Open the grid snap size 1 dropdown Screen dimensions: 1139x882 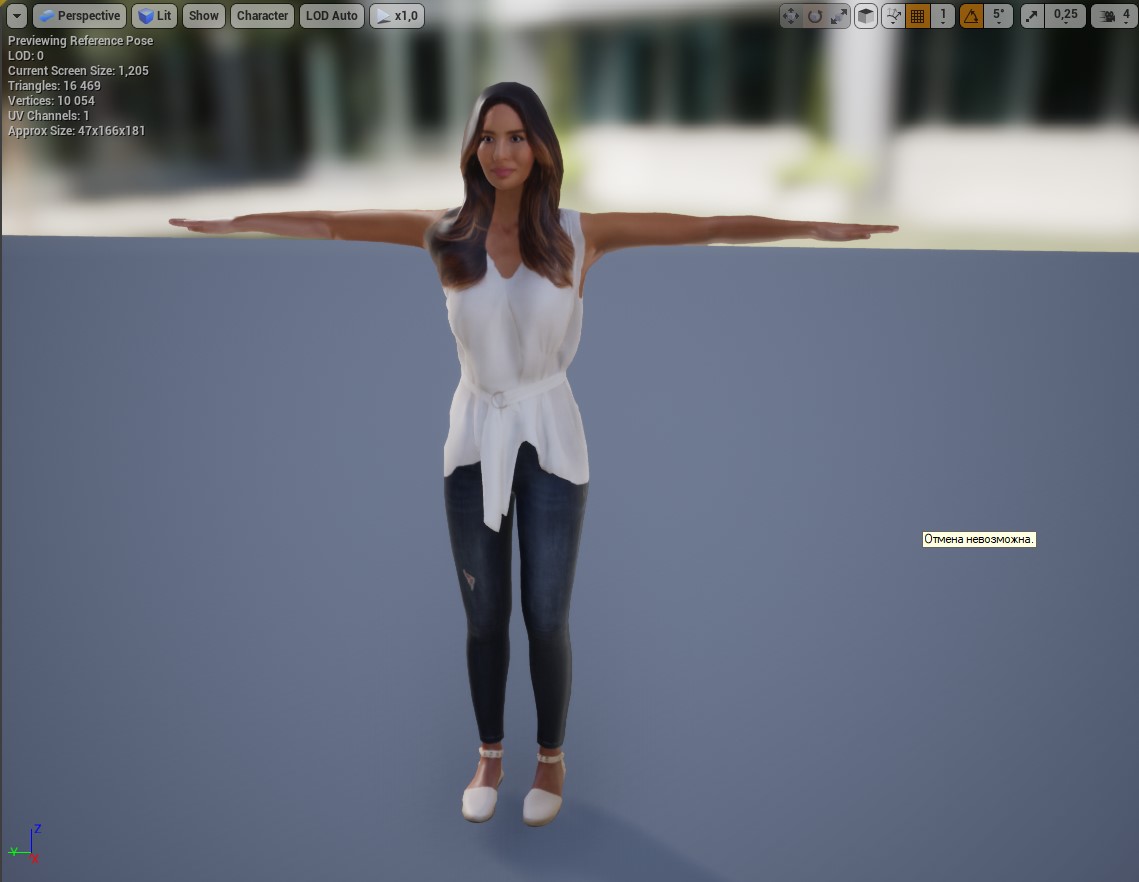tap(943, 15)
